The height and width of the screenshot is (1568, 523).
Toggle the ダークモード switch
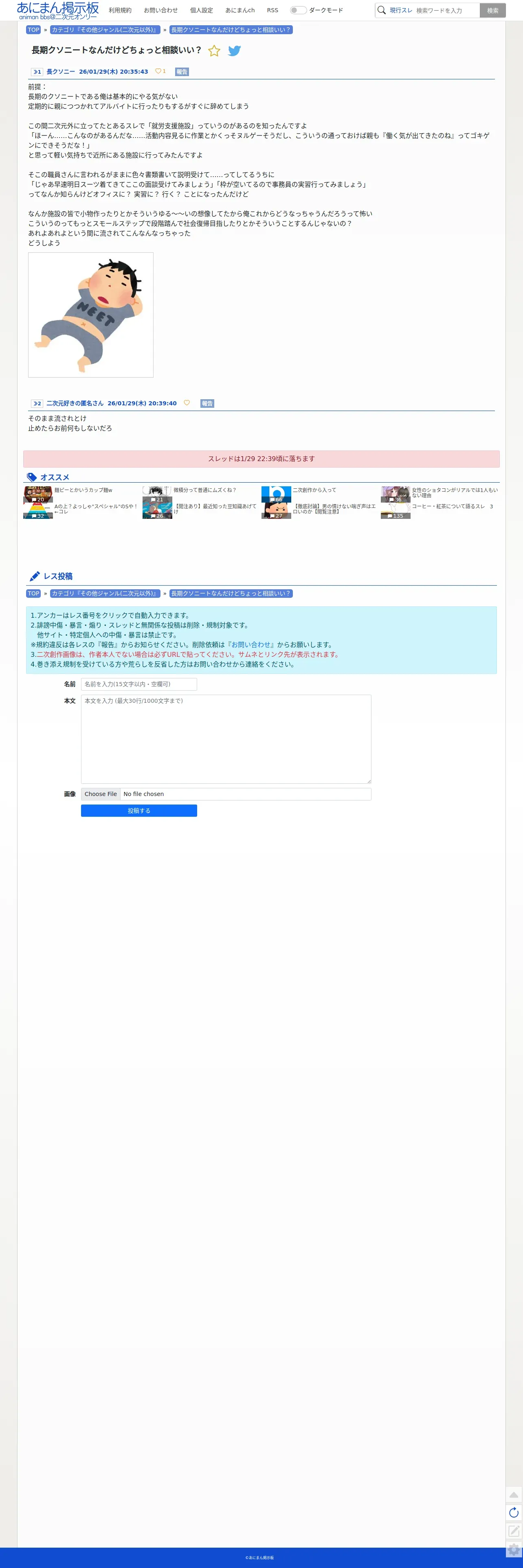[298, 10]
